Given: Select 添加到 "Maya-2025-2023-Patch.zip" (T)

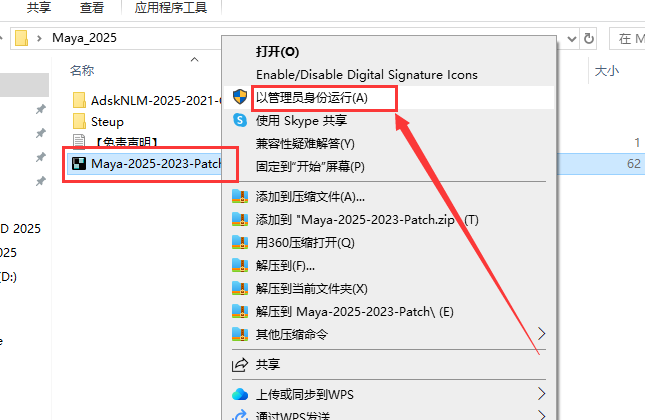Looking at the screenshot, I should [x=367, y=220].
